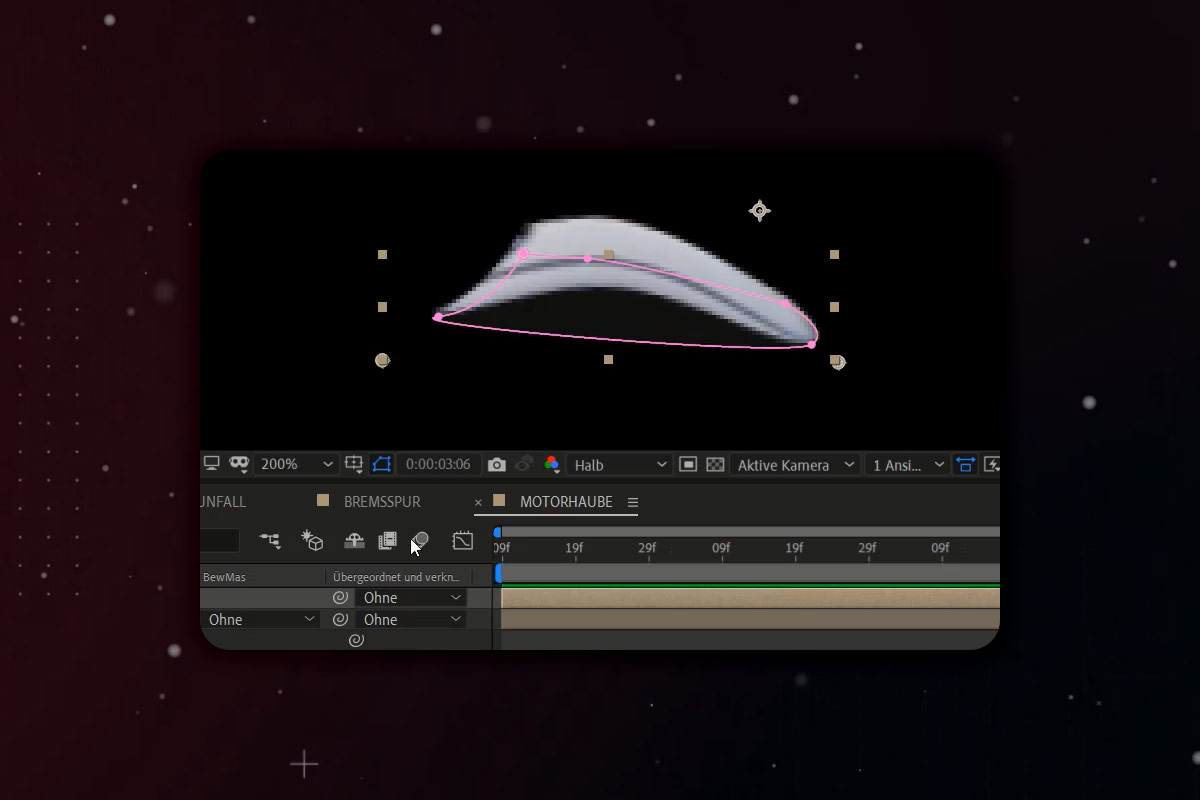
Task: Open second layer's BewMas Ohne dropdown
Action: [x=260, y=619]
